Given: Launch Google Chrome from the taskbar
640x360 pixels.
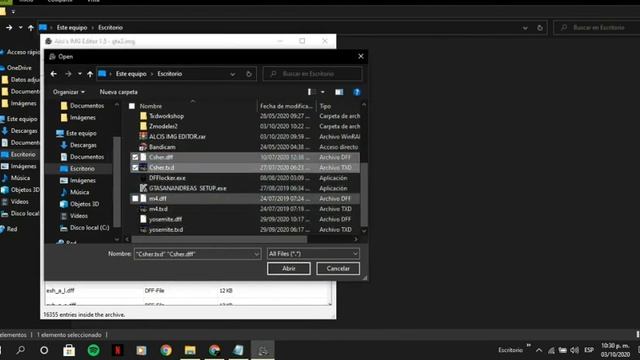Looking at the screenshot, I should point(166,350).
